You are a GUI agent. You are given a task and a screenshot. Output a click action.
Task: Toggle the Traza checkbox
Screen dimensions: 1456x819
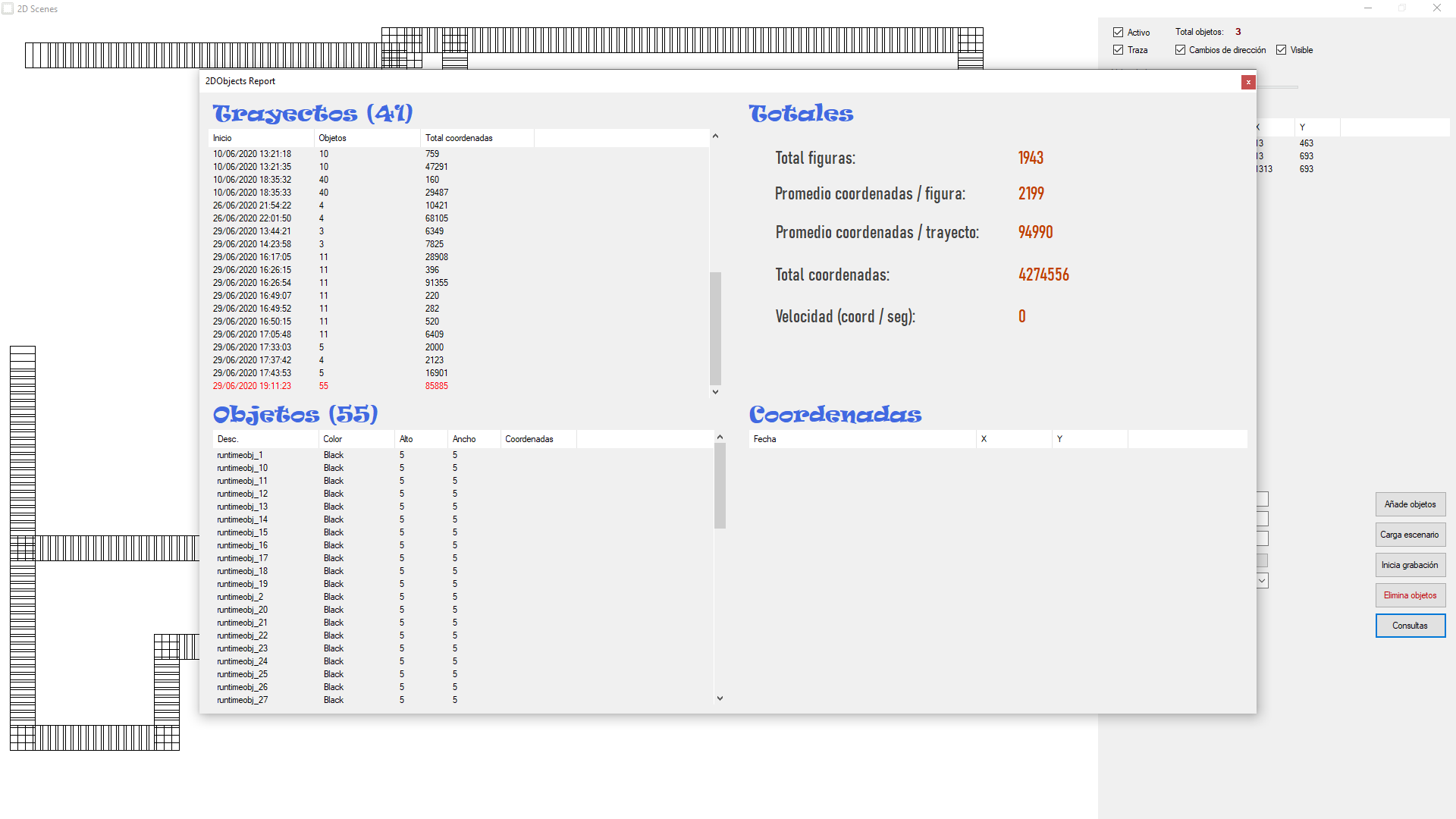[1118, 50]
